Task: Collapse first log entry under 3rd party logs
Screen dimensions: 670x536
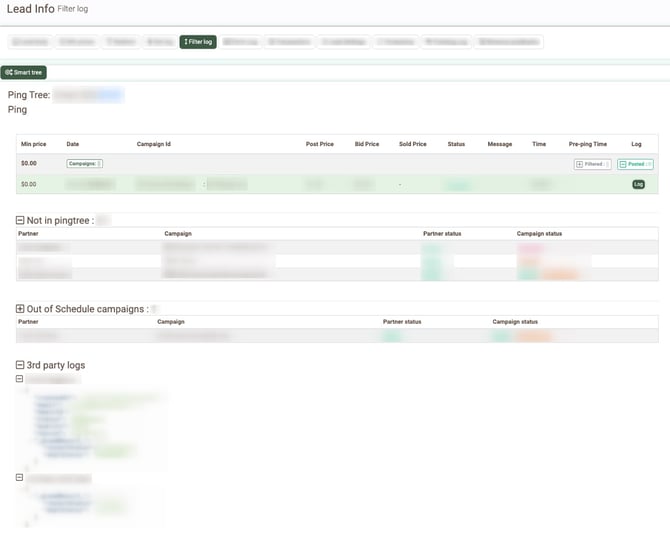Action: [x=20, y=379]
